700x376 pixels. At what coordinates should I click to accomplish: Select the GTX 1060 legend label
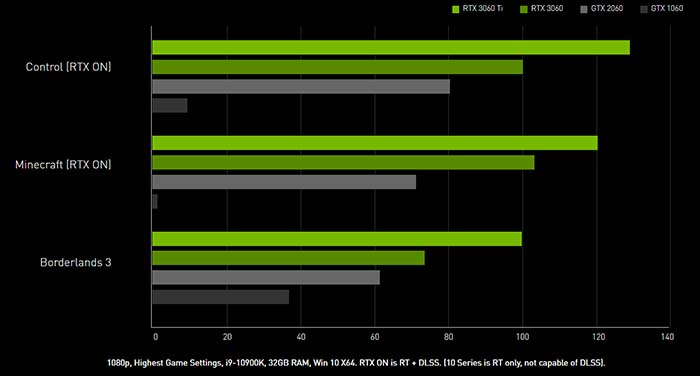tap(667, 8)
